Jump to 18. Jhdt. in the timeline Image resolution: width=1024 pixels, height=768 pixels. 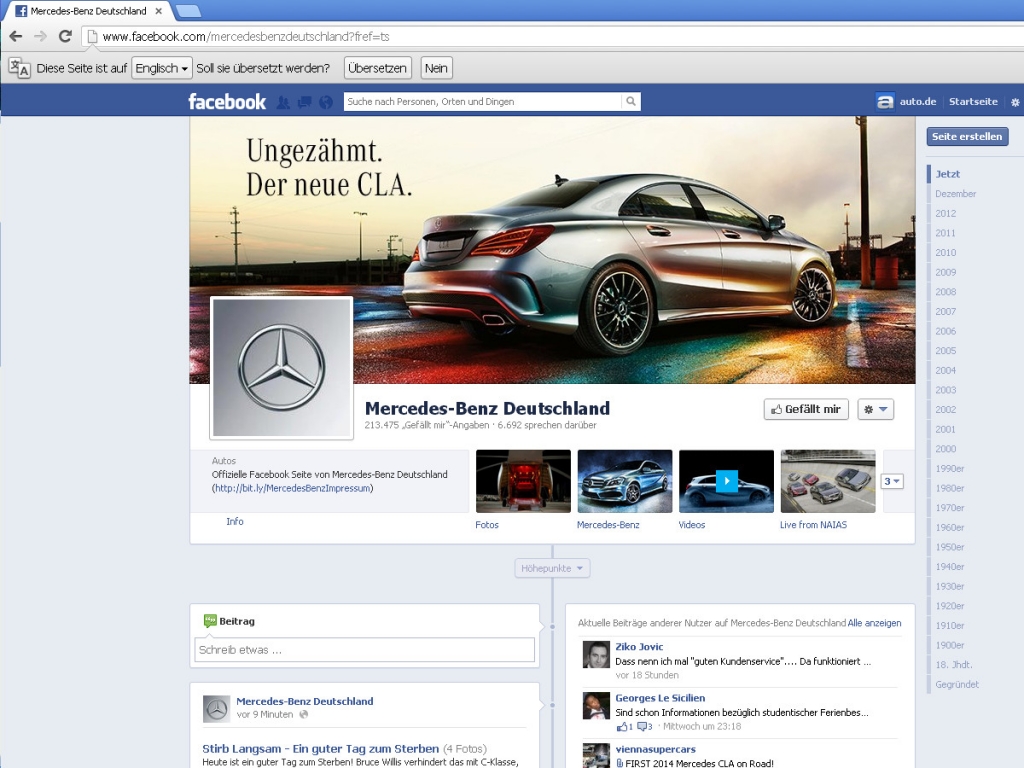[953, 664]
